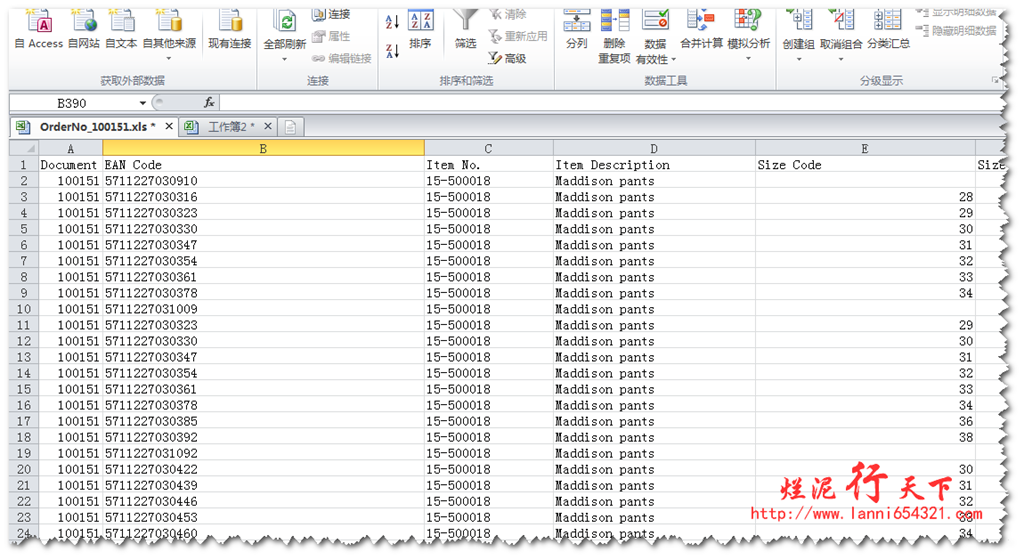Expand the 自其他来源 dropdown
Screen dimensions: 1024x560
click(x=169, y=58)
